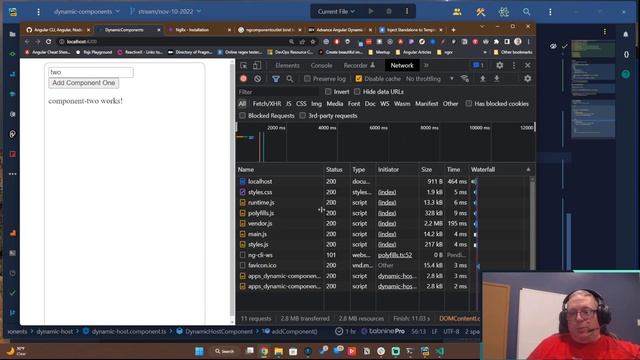
Task: Reload the browser page
Action: (x=49, y=42)
